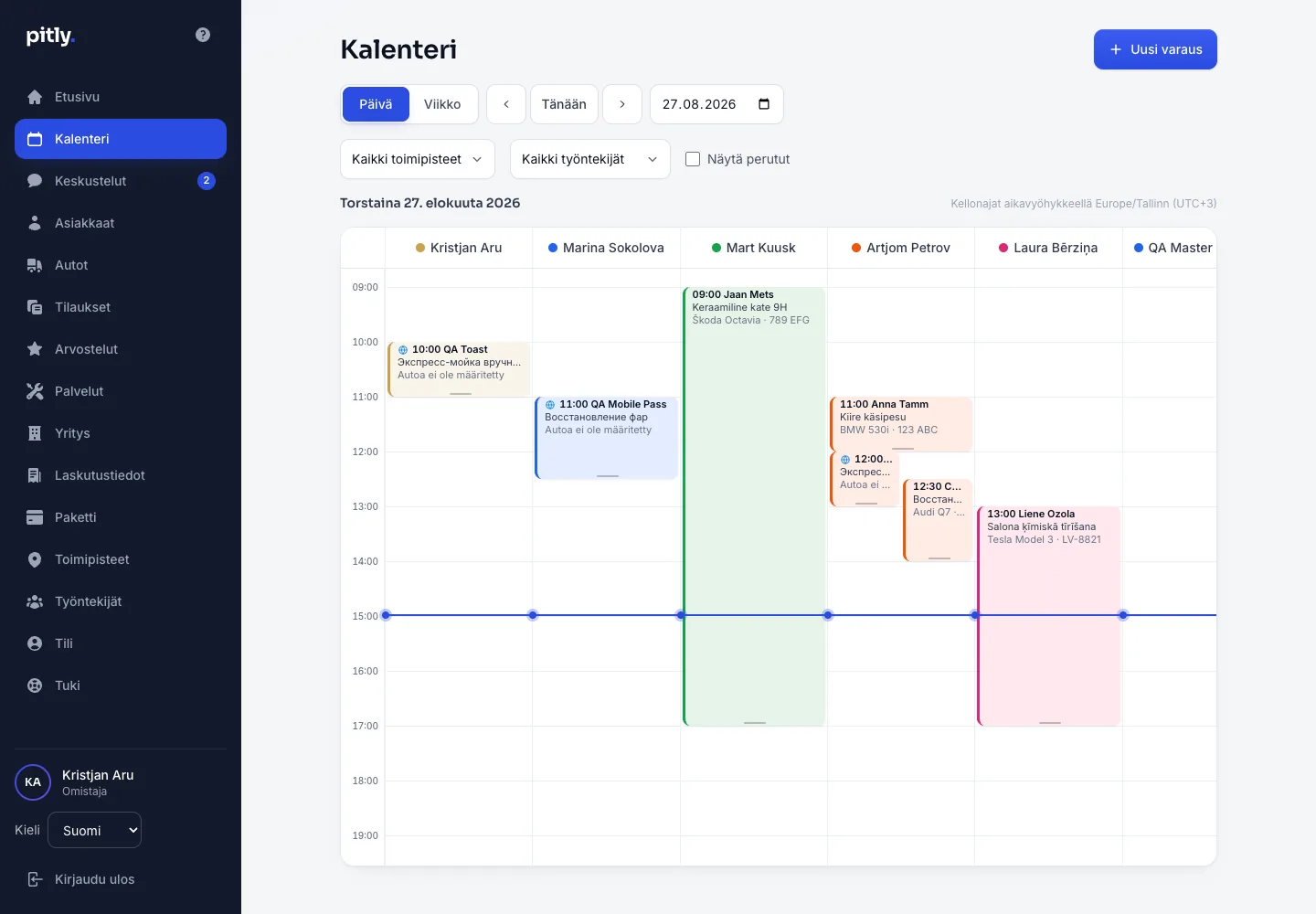
Task: Click the Toimipisteet location pin icon
Action: point(35,559)
